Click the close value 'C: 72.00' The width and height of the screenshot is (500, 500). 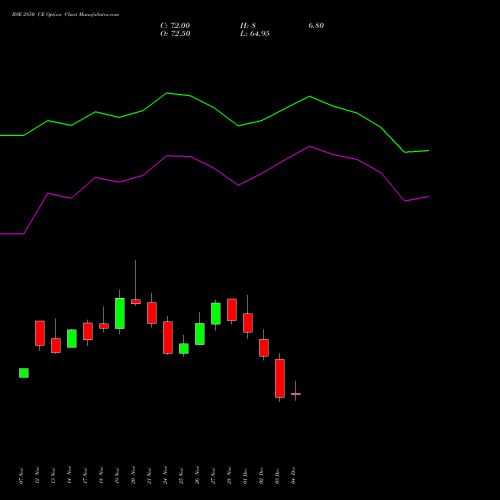[x=175, y=26]
